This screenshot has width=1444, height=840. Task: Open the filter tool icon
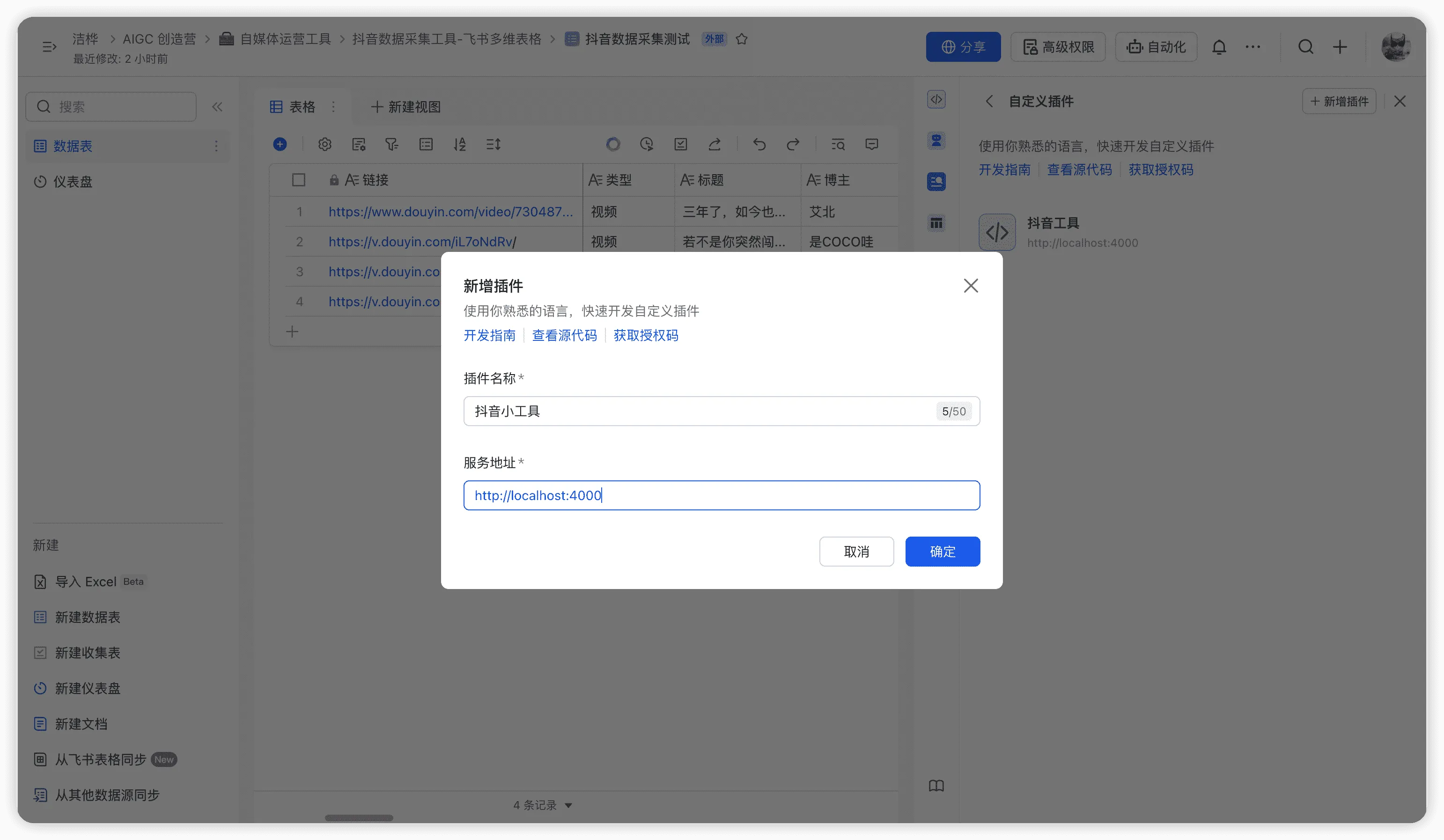coord(392,144)
